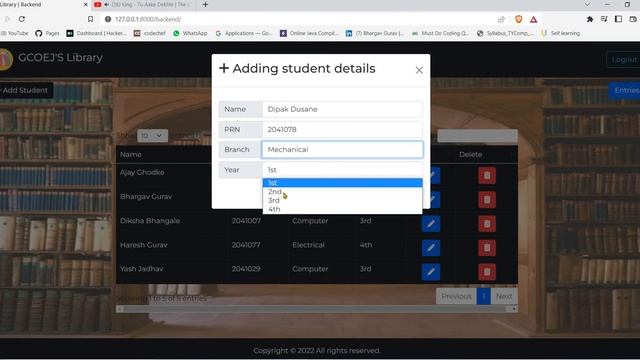Open the Self learning bookmark

(560, 33)
